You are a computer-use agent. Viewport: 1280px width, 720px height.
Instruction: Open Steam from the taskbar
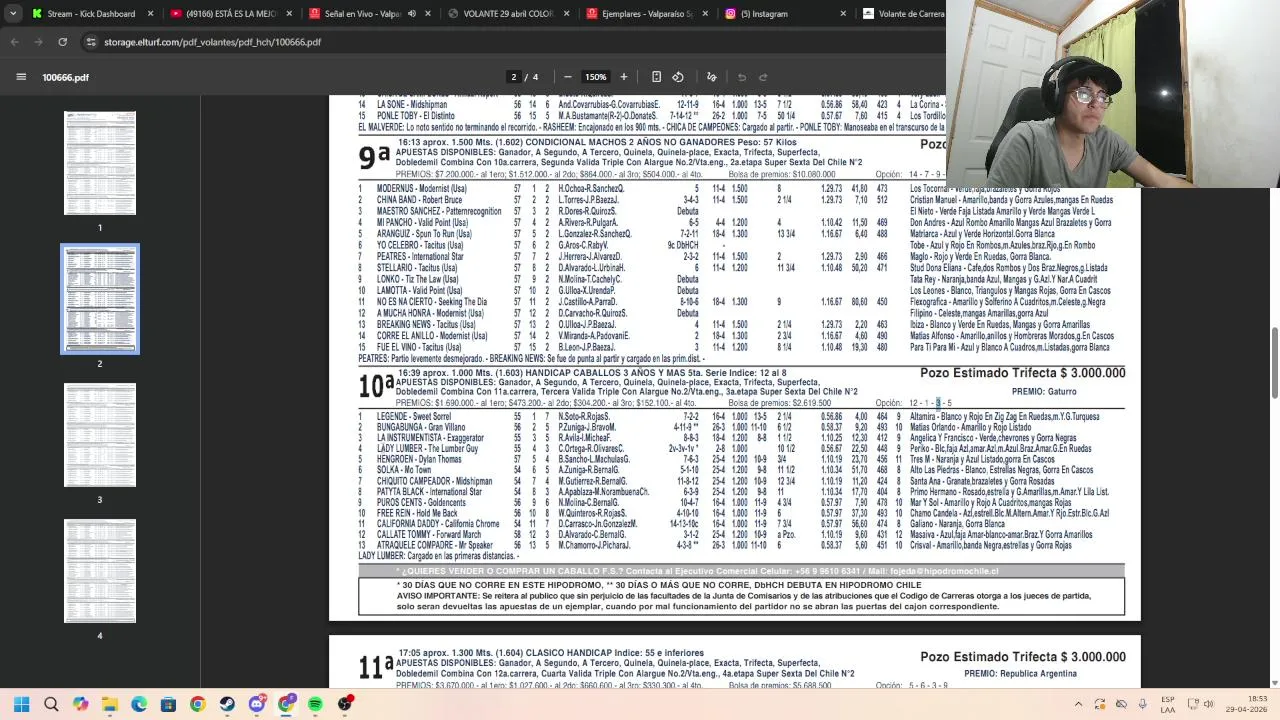[227, 704]
